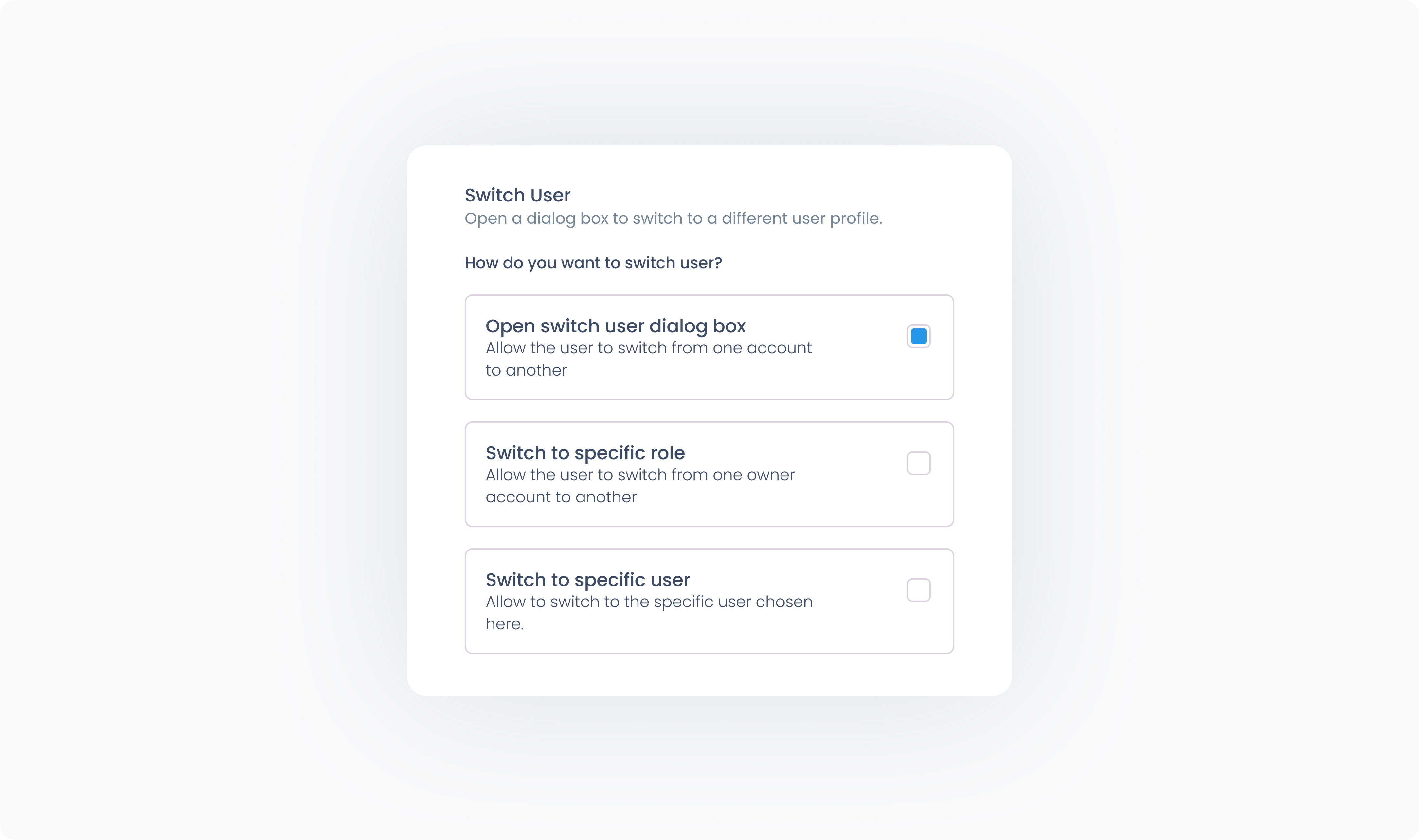Click "Allow to switch to the specific user chosen" text
This screenshot has width=1419, height=840.
click(649, 602)
